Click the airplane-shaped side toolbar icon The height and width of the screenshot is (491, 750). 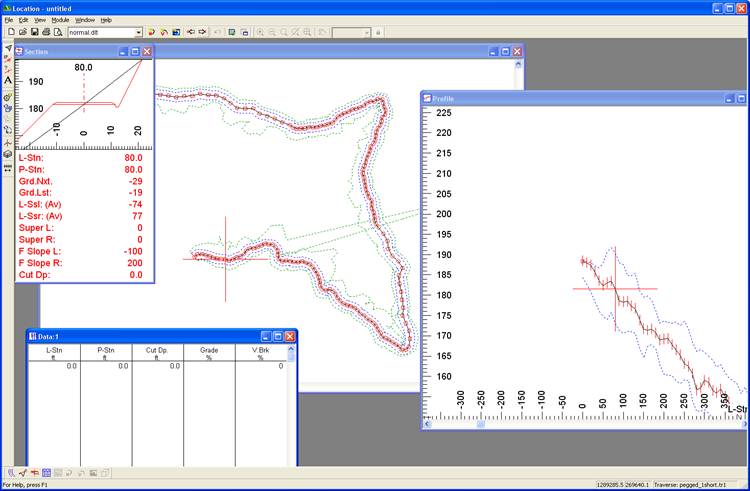pos(8,142)
